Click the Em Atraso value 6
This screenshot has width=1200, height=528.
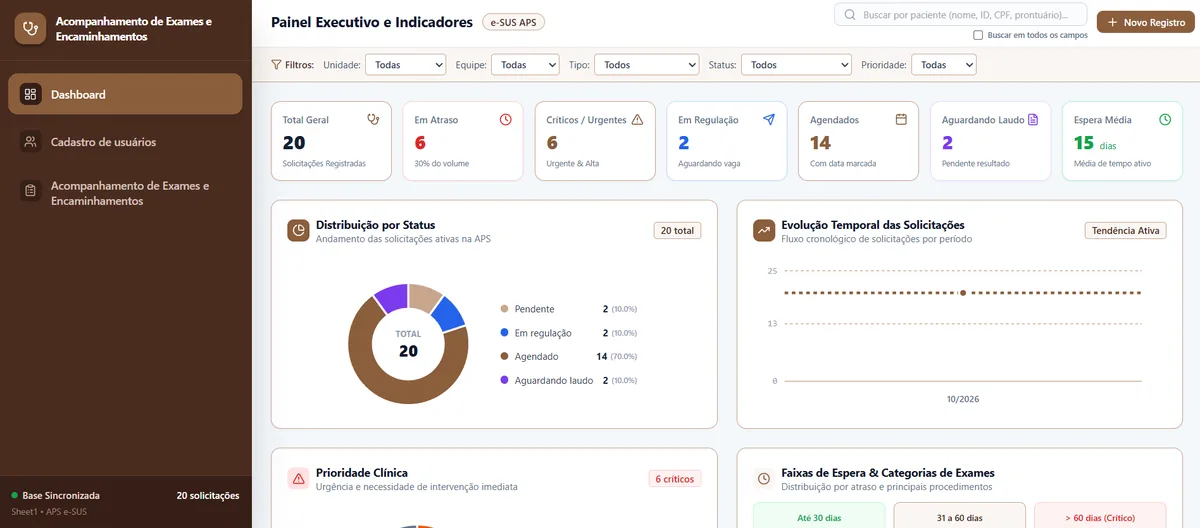pos(420,143)
